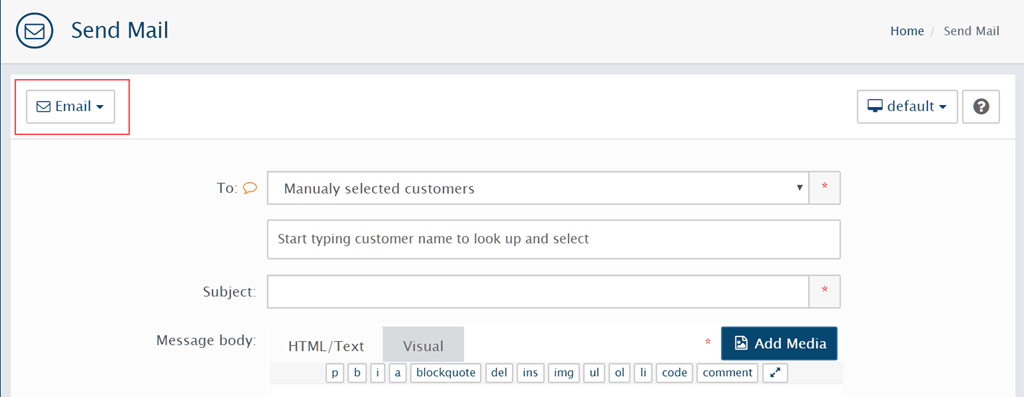Click the customer name lookup field
Screen dimensions: 1024x397
[554, 239]
